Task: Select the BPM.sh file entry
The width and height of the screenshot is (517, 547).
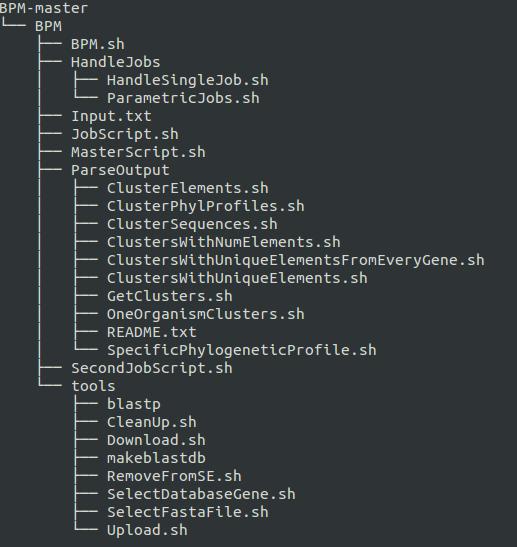Action: 98,44
